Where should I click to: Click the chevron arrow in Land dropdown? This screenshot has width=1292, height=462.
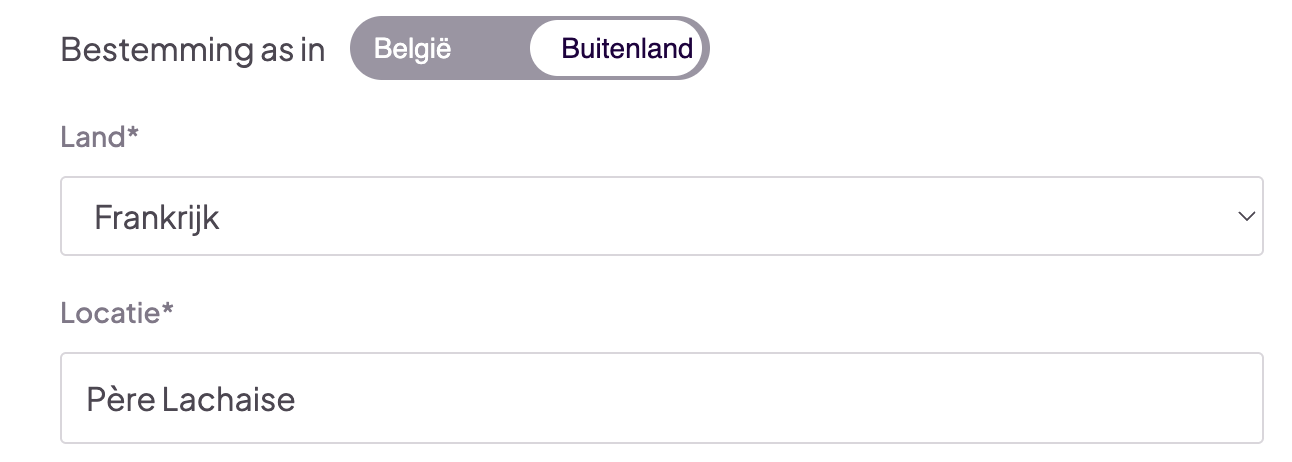[x=1245, y=216]
